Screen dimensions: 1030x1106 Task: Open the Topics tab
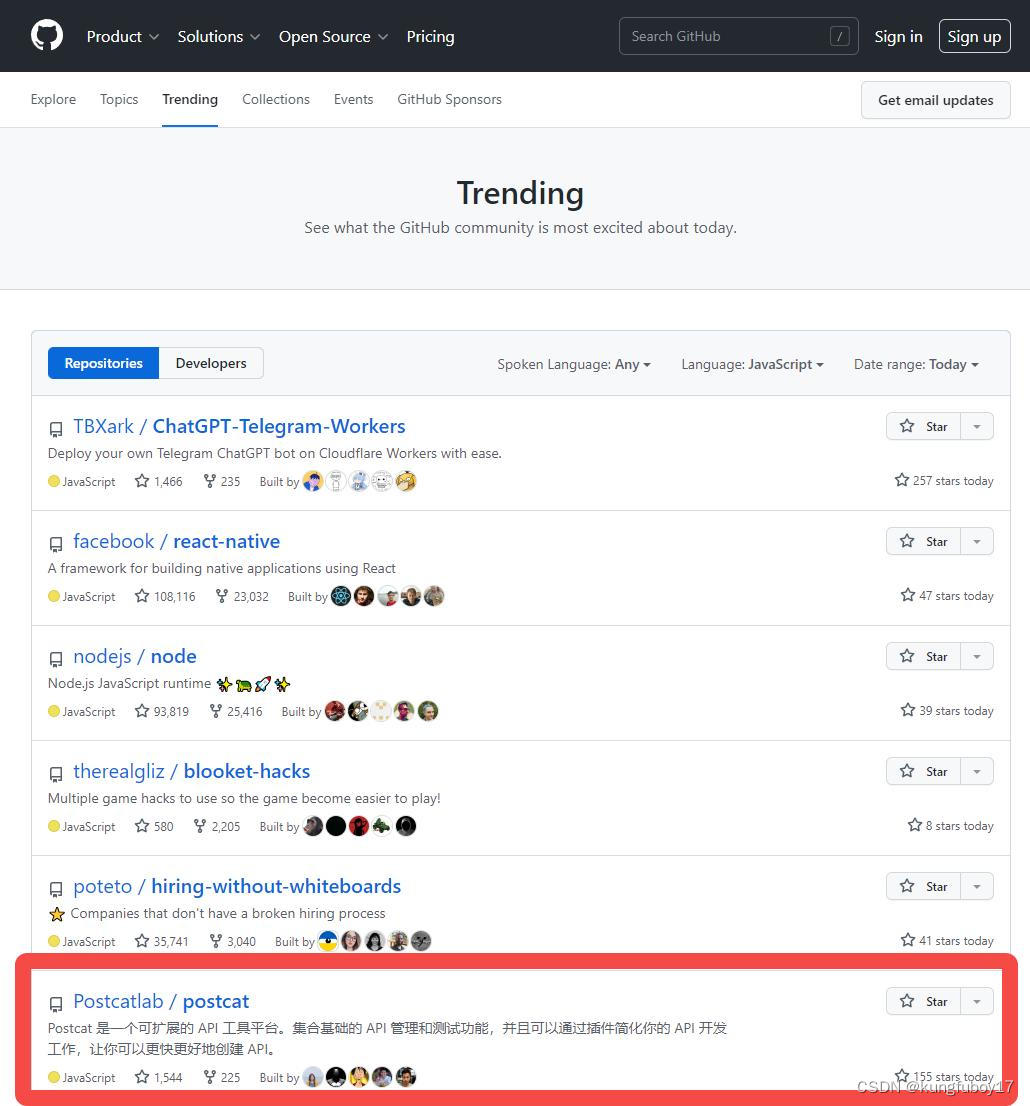pyautogui.click(x=119, y=99)
